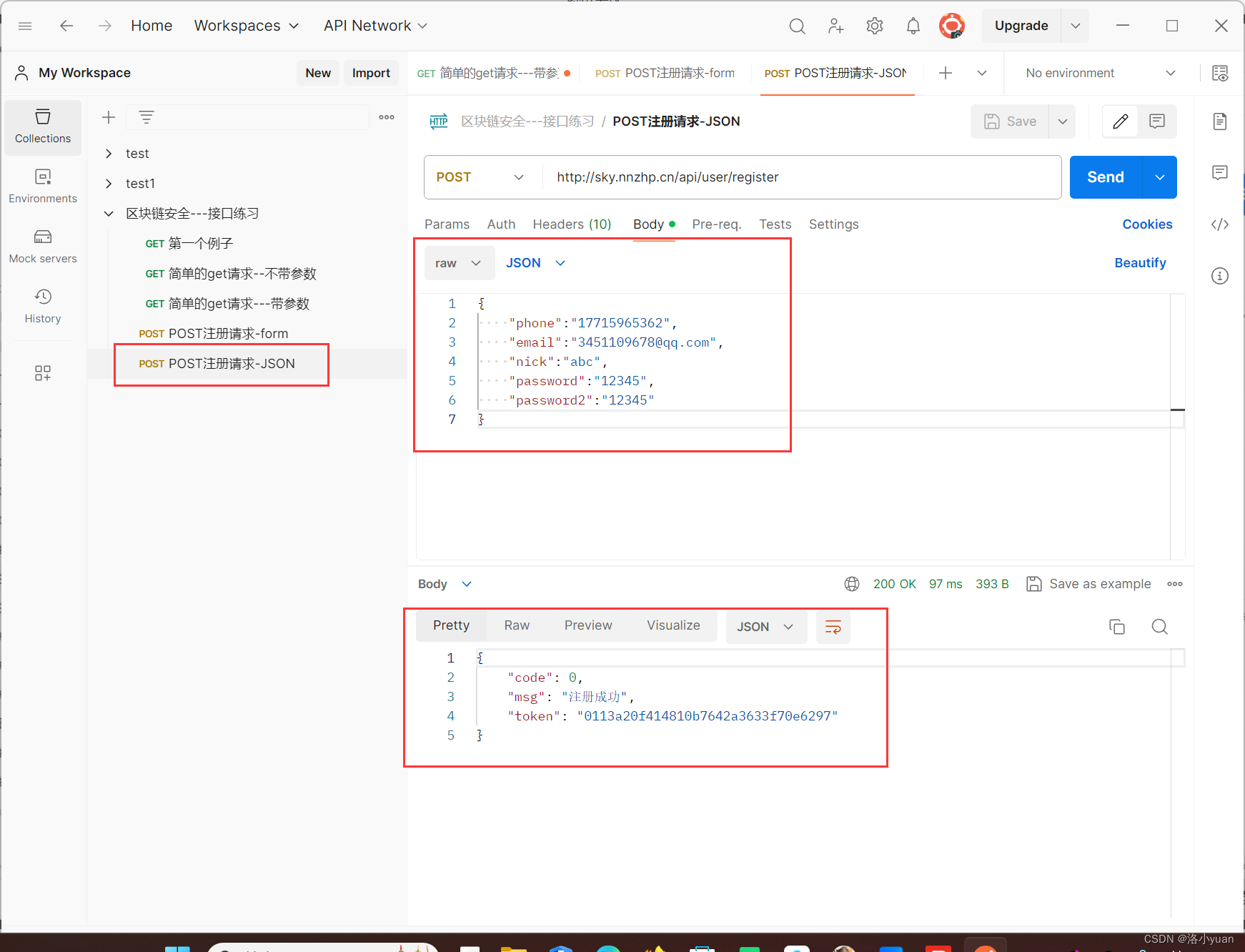Screen dimensions: 1245x952
Task: Click the edit pencil icon
Action: 1121,122
